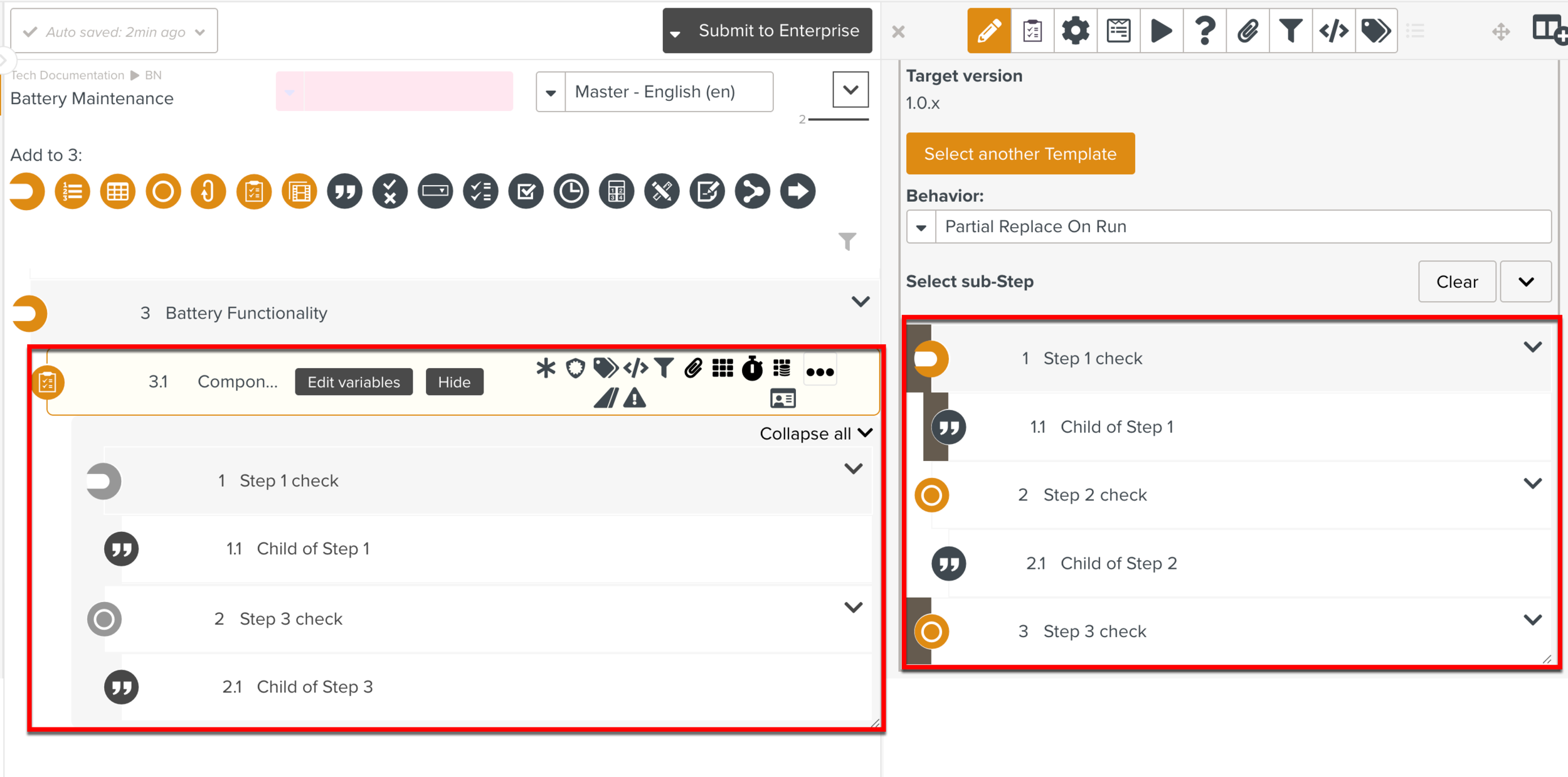Click Collapse all above the step list

pos(806,433)
